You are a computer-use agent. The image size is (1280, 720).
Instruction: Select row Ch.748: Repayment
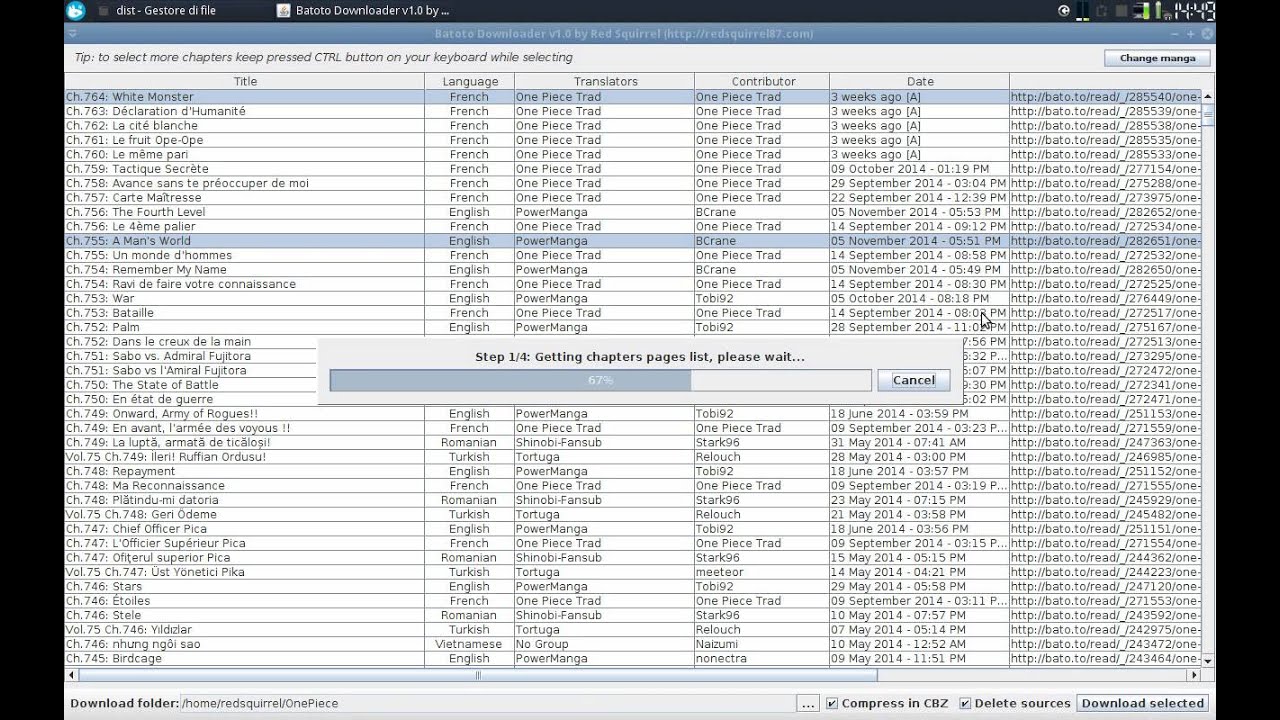(633, 471)
